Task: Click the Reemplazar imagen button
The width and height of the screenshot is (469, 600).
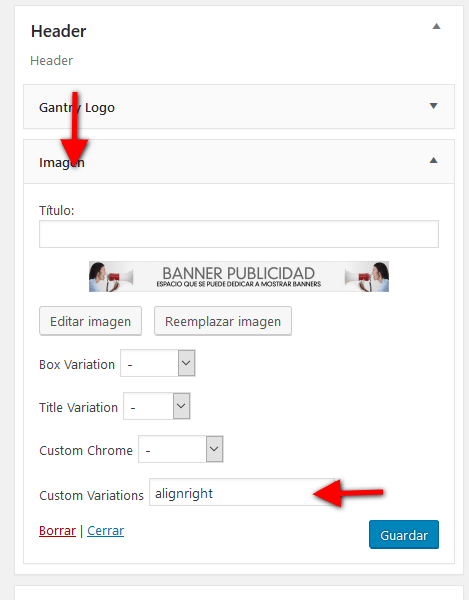Action: pos(223,321)
